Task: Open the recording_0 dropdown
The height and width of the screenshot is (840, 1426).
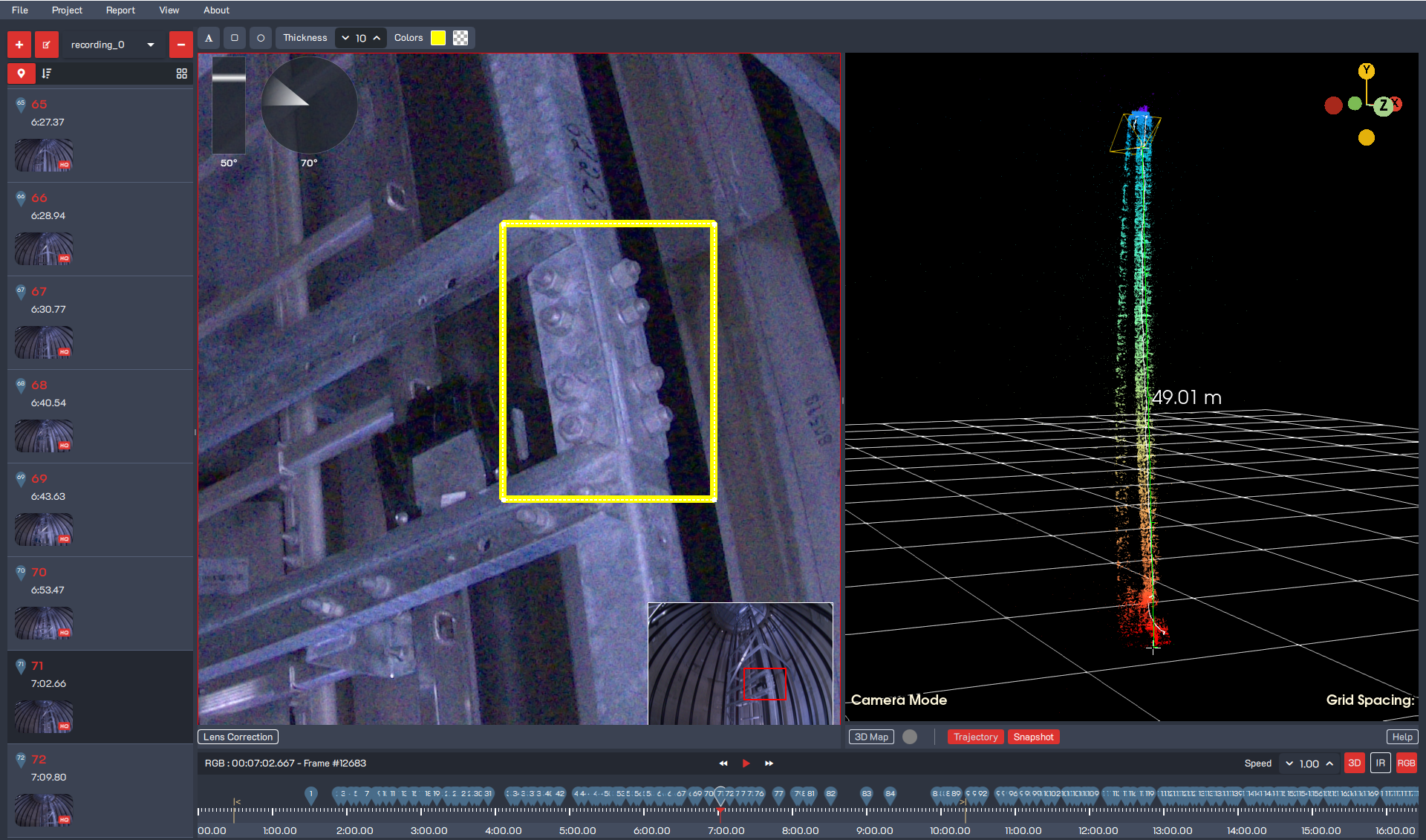Action: tap(114, 45)
